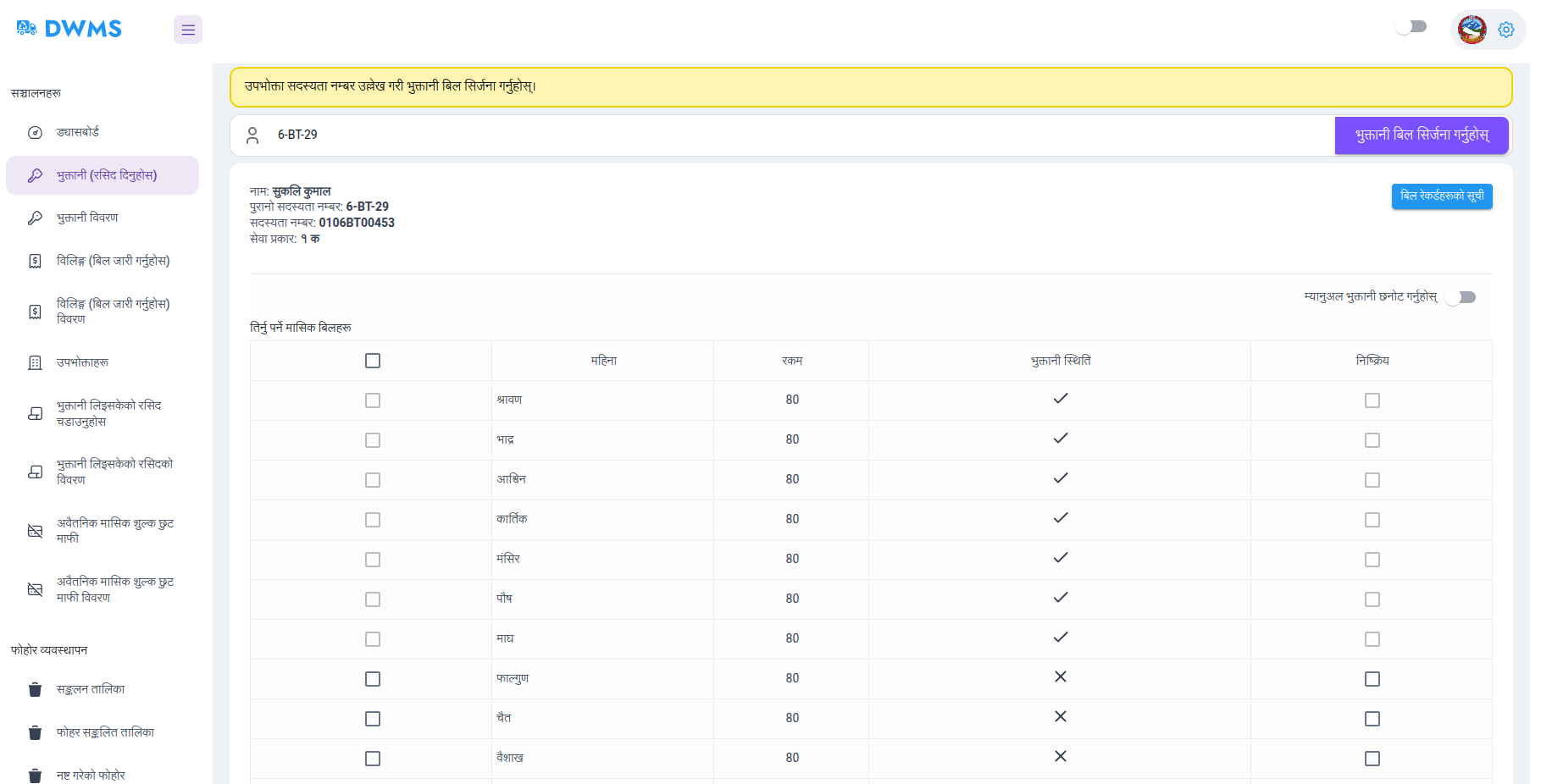Open बिल रेकर्डहरूको सूची
This screenshot has width=1541, height=784.
pyautogui.click(x=1442, y=196)
